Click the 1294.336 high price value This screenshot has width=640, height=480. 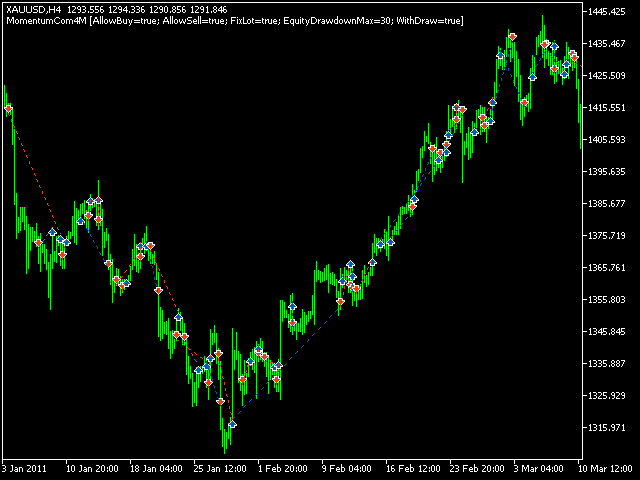click(x=127, y=9)
